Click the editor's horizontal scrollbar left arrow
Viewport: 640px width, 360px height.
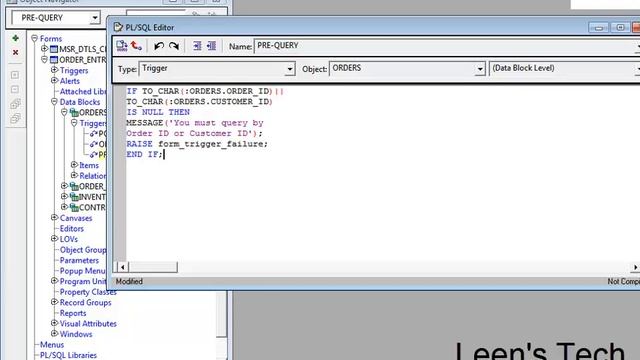point(122,267)
